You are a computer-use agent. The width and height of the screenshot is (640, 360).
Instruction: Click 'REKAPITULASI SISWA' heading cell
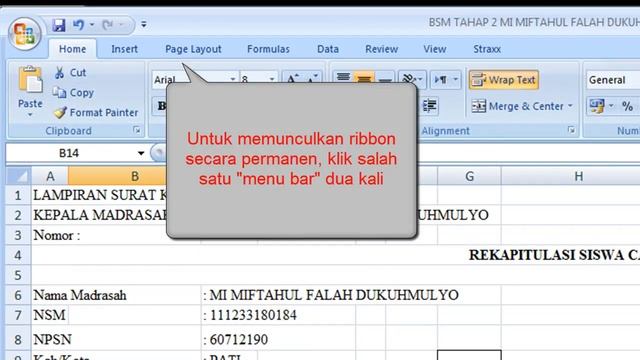pyautogui.click(x=553, y=255)
